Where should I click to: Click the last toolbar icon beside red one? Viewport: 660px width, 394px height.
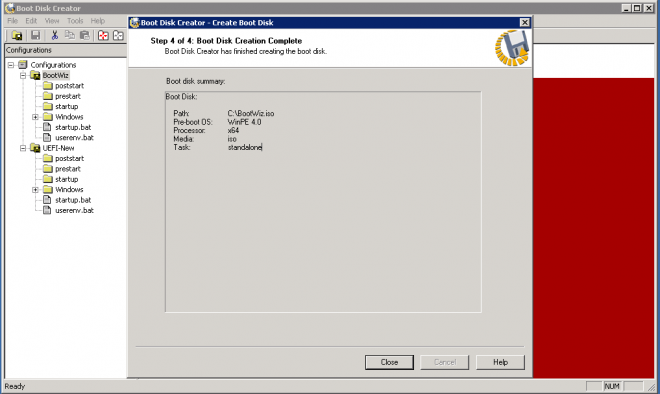coord(118,35)
